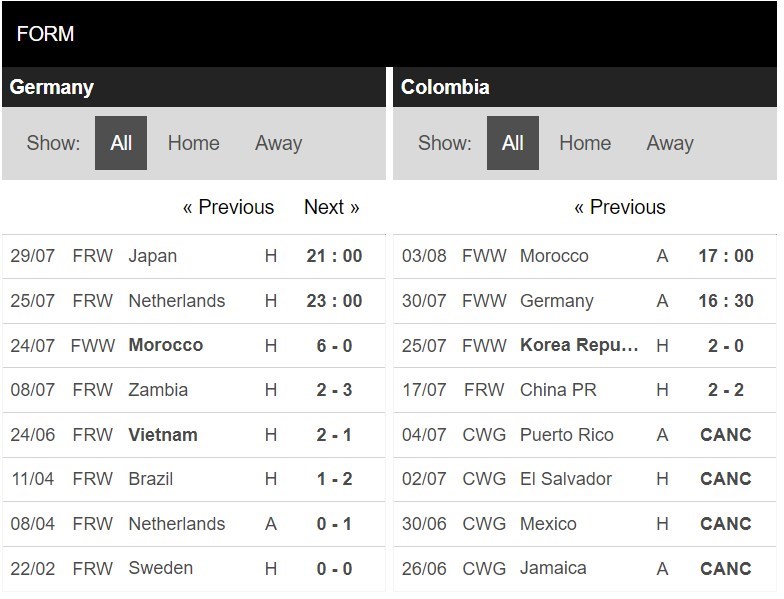Click Jamaica in Colombia's form list
This screenshot has width=784, height=599.
(553, 568)
